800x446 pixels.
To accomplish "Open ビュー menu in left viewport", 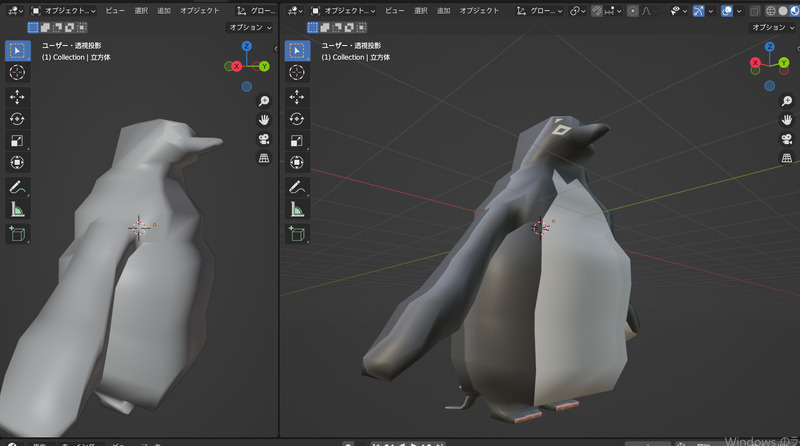I will click(115, 11).
